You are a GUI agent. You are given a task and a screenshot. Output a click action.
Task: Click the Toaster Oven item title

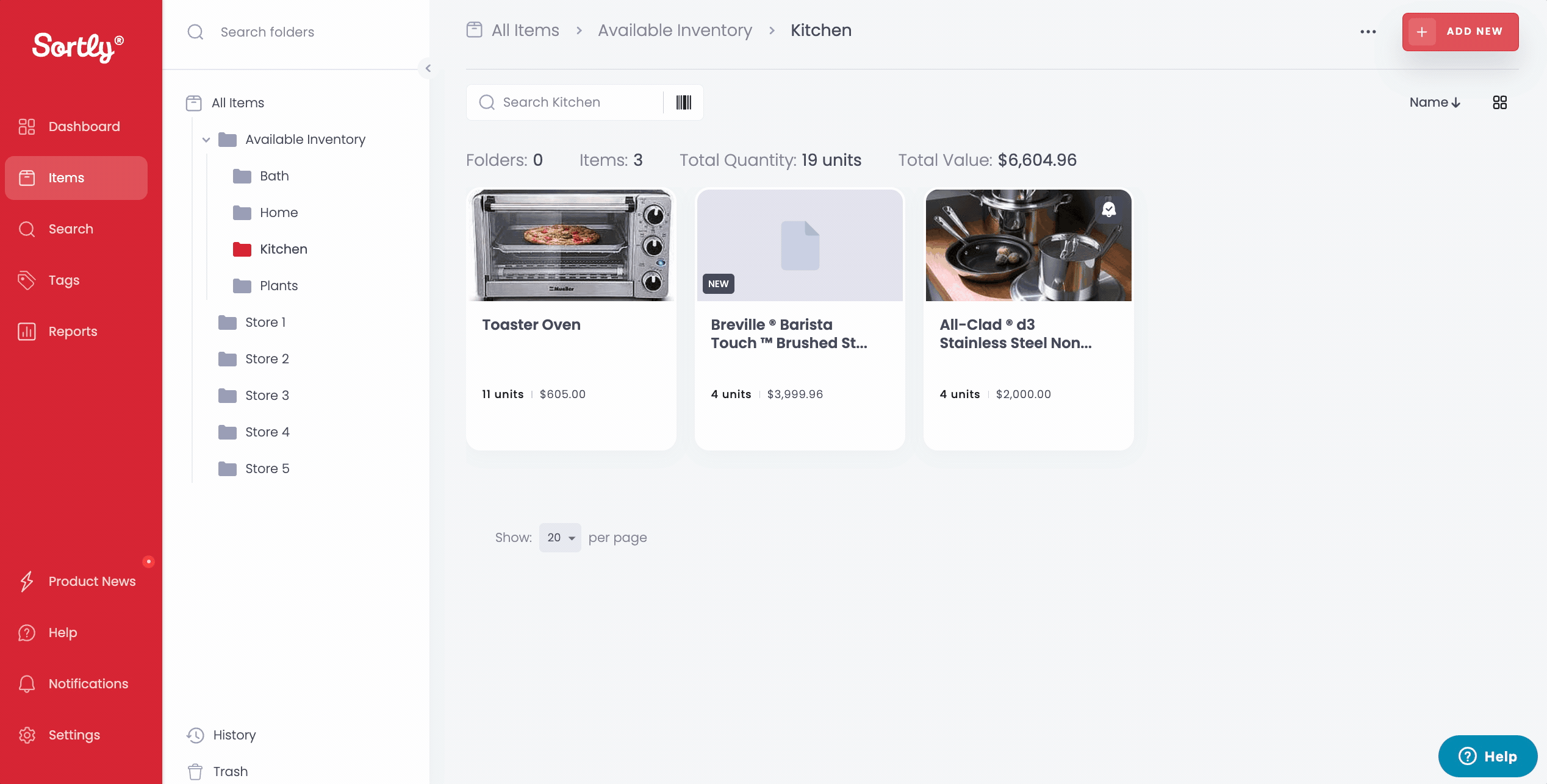(531, 325)
